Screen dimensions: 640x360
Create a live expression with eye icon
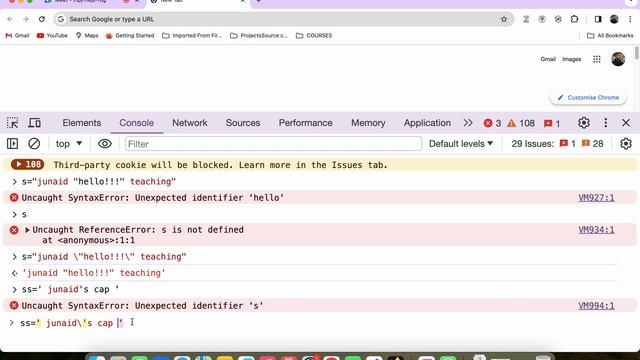click(x=104, y=144)
